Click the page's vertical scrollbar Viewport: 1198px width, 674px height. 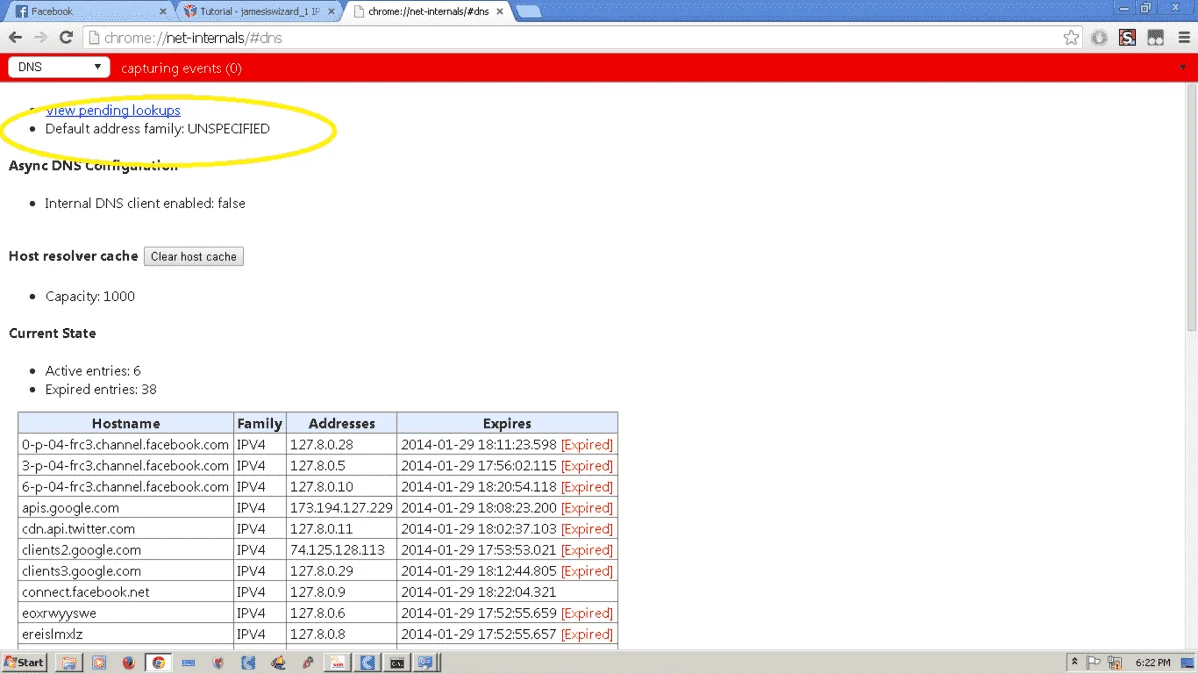[x=1191, y=208]
